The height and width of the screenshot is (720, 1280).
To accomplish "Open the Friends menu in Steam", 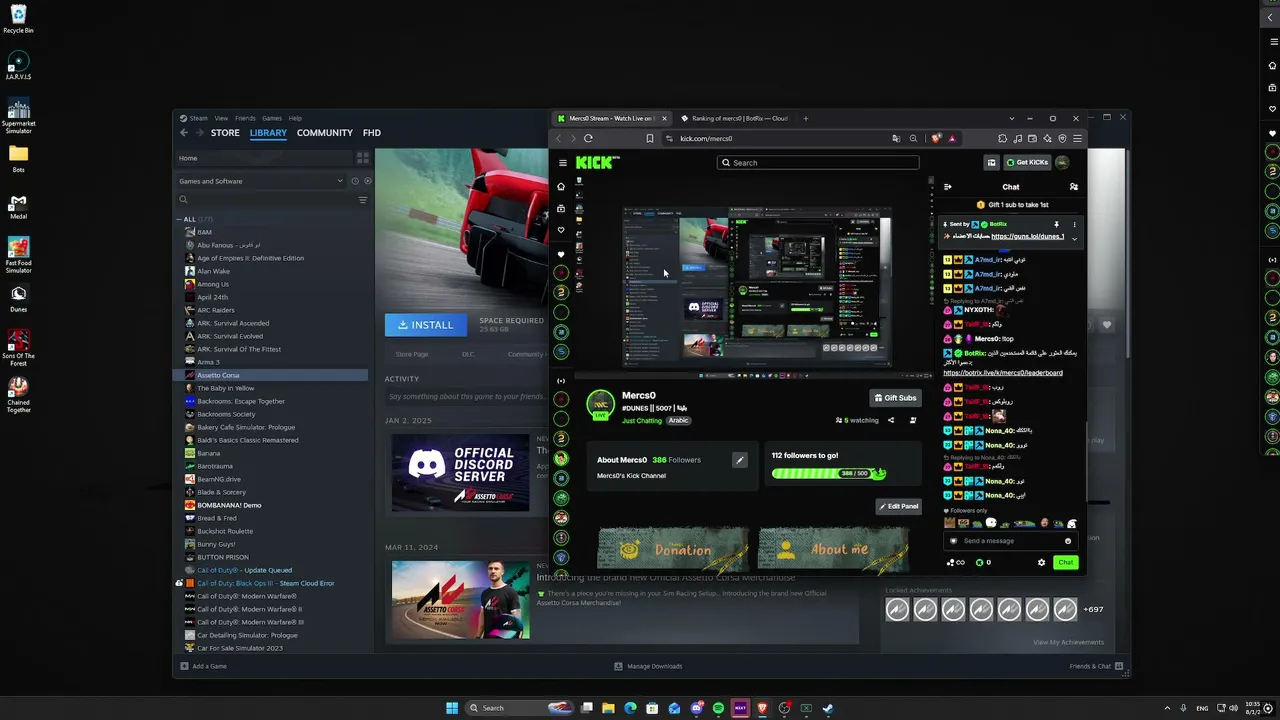I will (x=245, y=118).
